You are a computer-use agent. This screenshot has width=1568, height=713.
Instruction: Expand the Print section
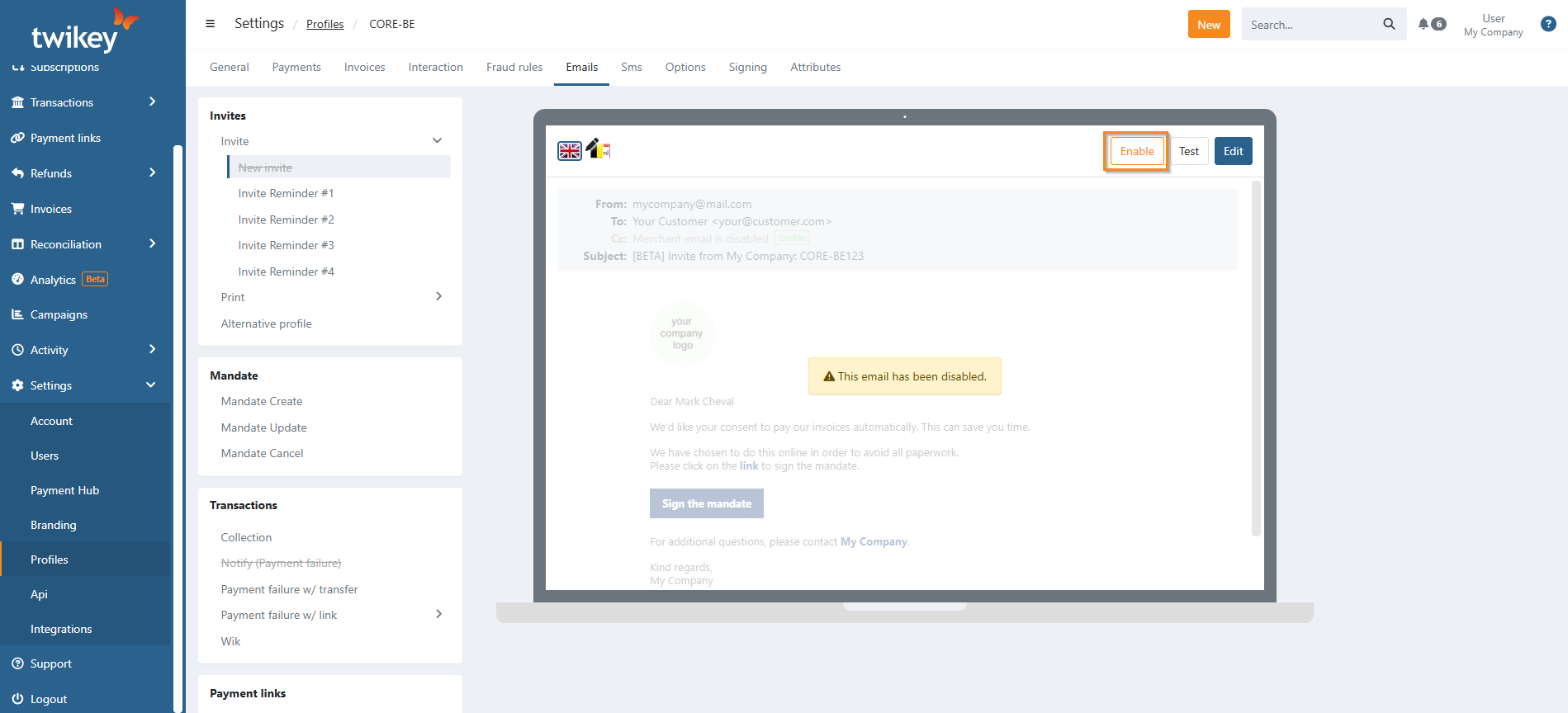pos(438,296)
